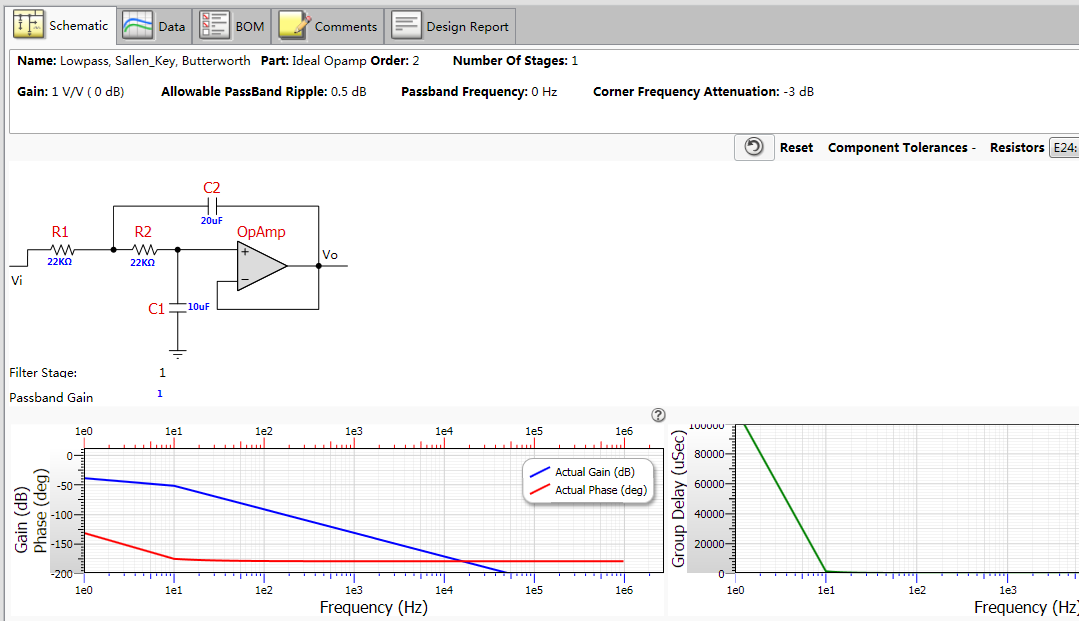Click the Group Delay (uSec) axis label

click(679, 498)
